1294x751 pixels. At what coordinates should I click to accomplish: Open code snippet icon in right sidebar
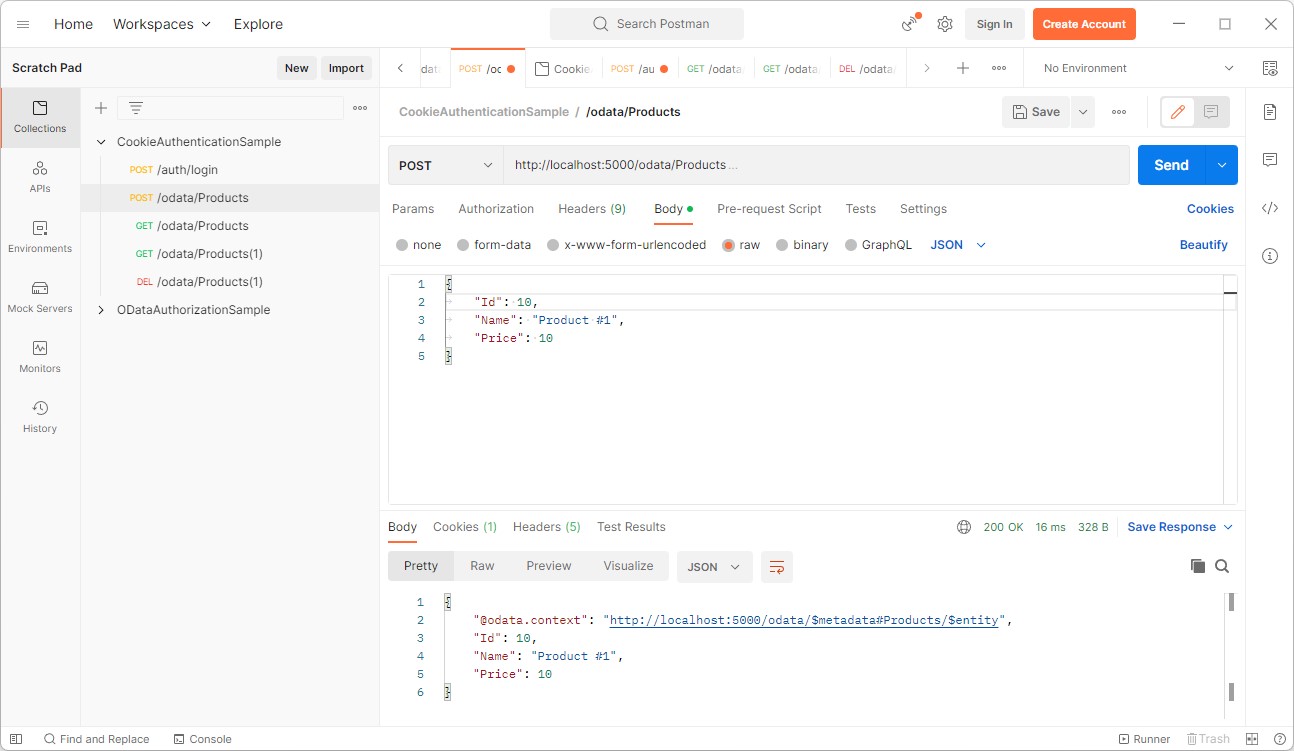pyautogui.click(x=1270, y=208)
